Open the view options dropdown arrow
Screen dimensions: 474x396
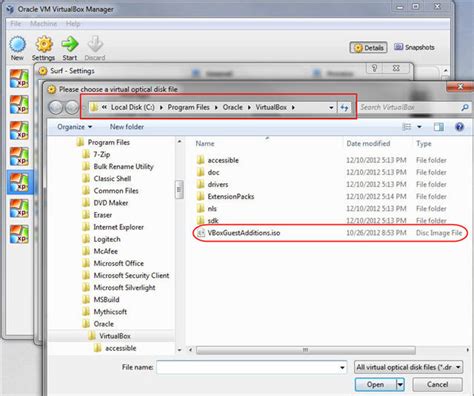[x=419, y=127]
